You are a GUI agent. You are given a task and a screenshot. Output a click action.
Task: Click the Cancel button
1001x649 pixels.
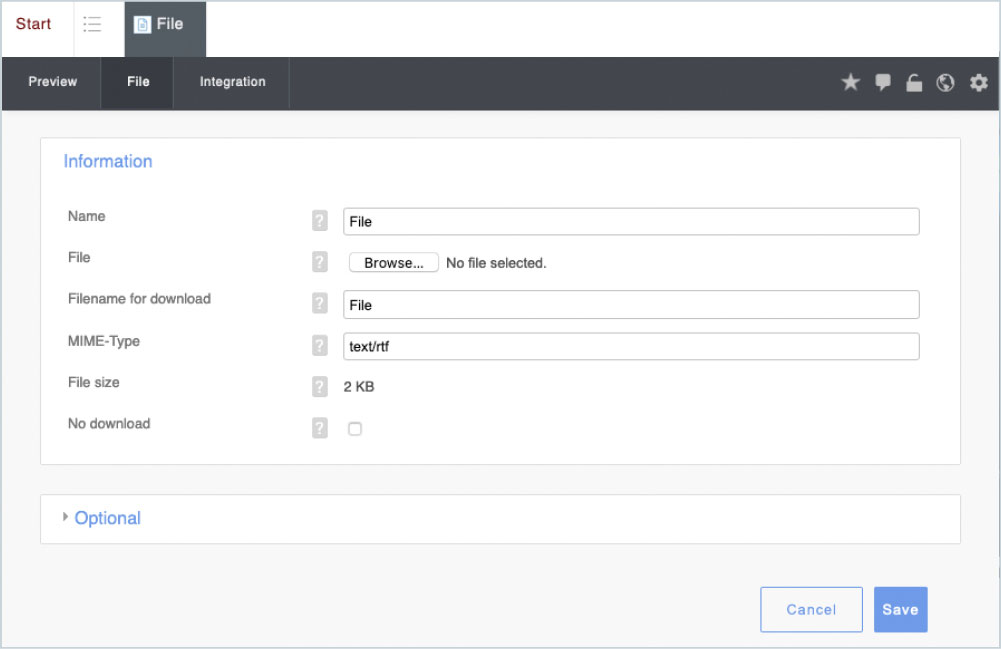coord(811,609)
